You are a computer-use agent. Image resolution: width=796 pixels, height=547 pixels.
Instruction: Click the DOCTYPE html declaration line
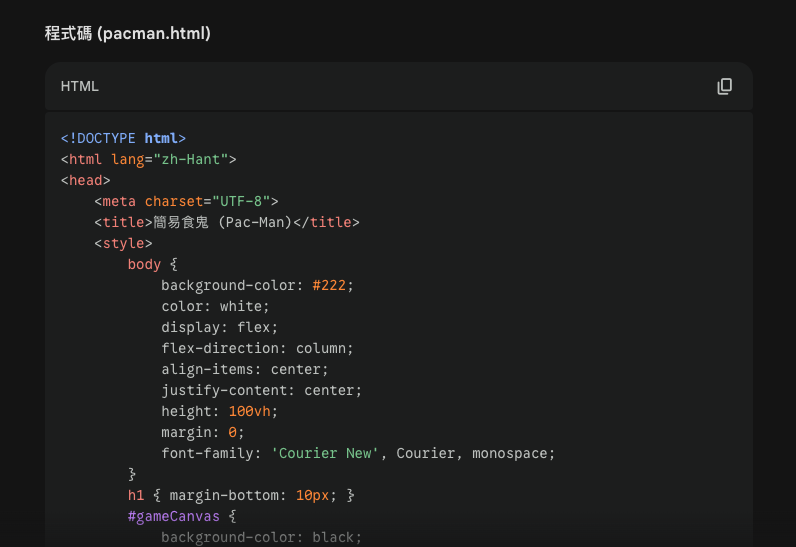123,138
